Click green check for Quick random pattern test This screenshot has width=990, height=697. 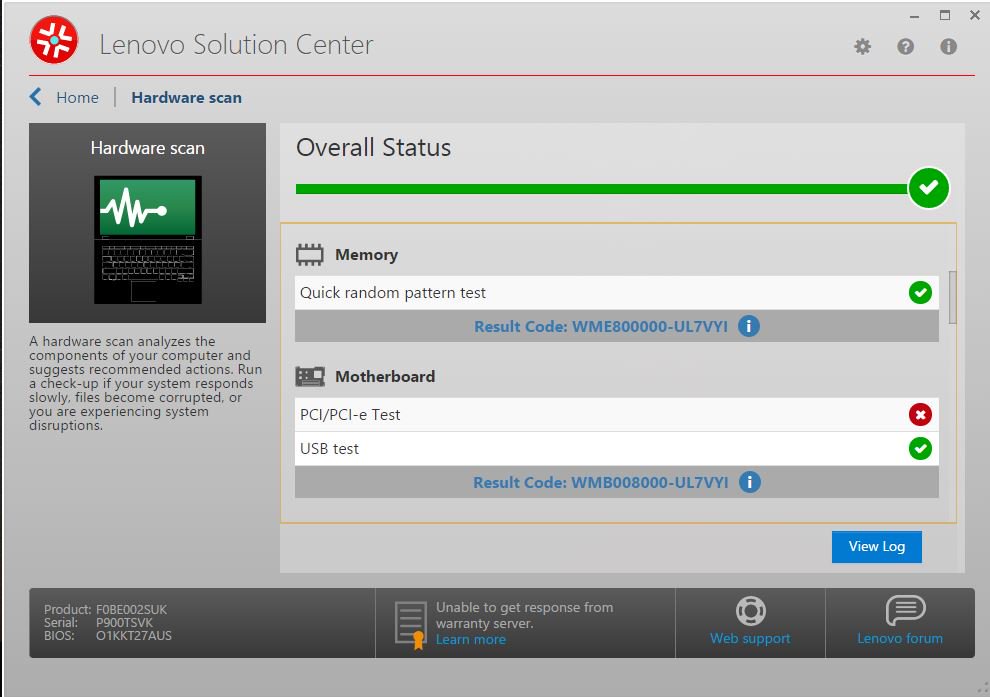point(920,293)
